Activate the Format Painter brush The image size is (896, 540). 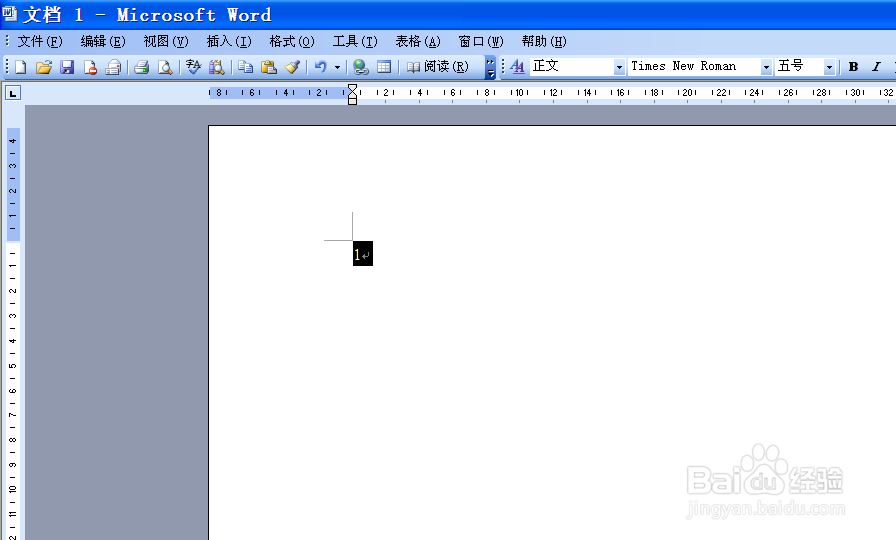pyautogui.click(x=293, y=67)
